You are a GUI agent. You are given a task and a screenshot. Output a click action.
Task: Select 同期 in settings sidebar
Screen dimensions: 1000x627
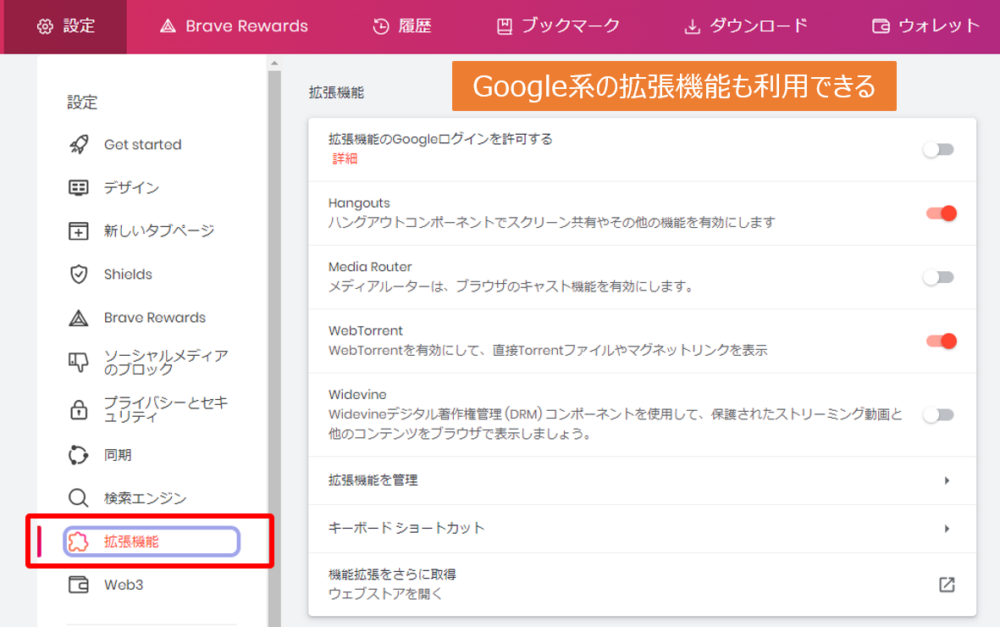tap(117, 455)
